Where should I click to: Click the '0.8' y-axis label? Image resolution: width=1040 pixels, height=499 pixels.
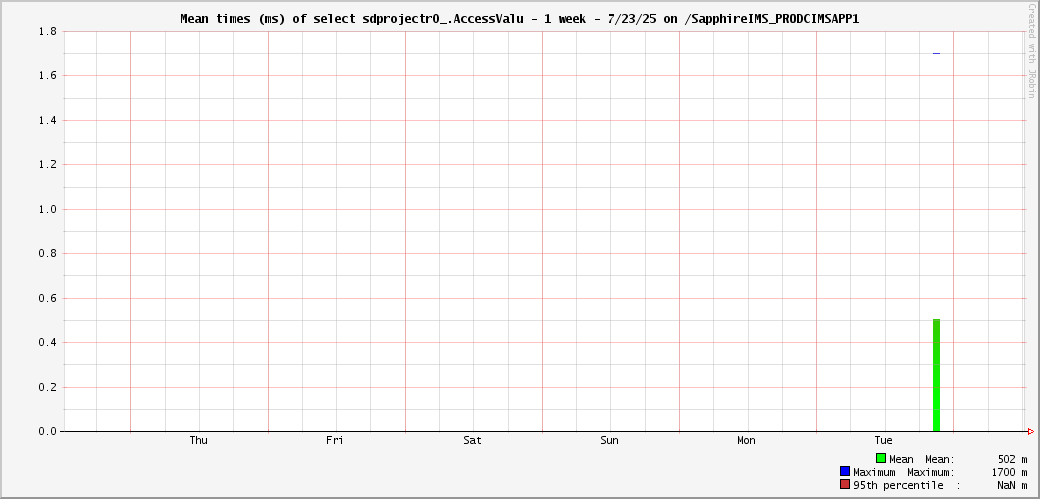pos(48,253)
